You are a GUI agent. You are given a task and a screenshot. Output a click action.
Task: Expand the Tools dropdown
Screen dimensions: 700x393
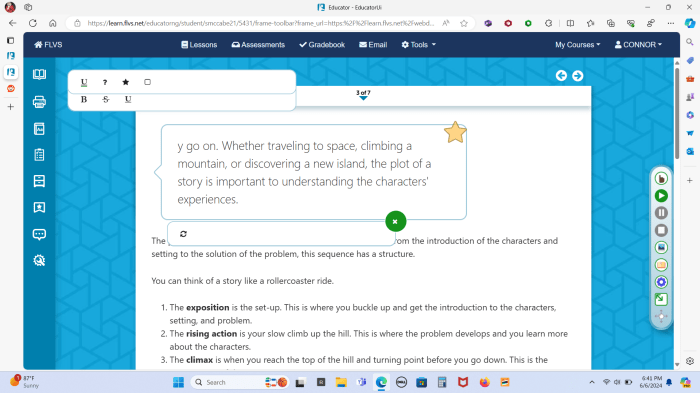pyautogui.click(x=418, y=45)
